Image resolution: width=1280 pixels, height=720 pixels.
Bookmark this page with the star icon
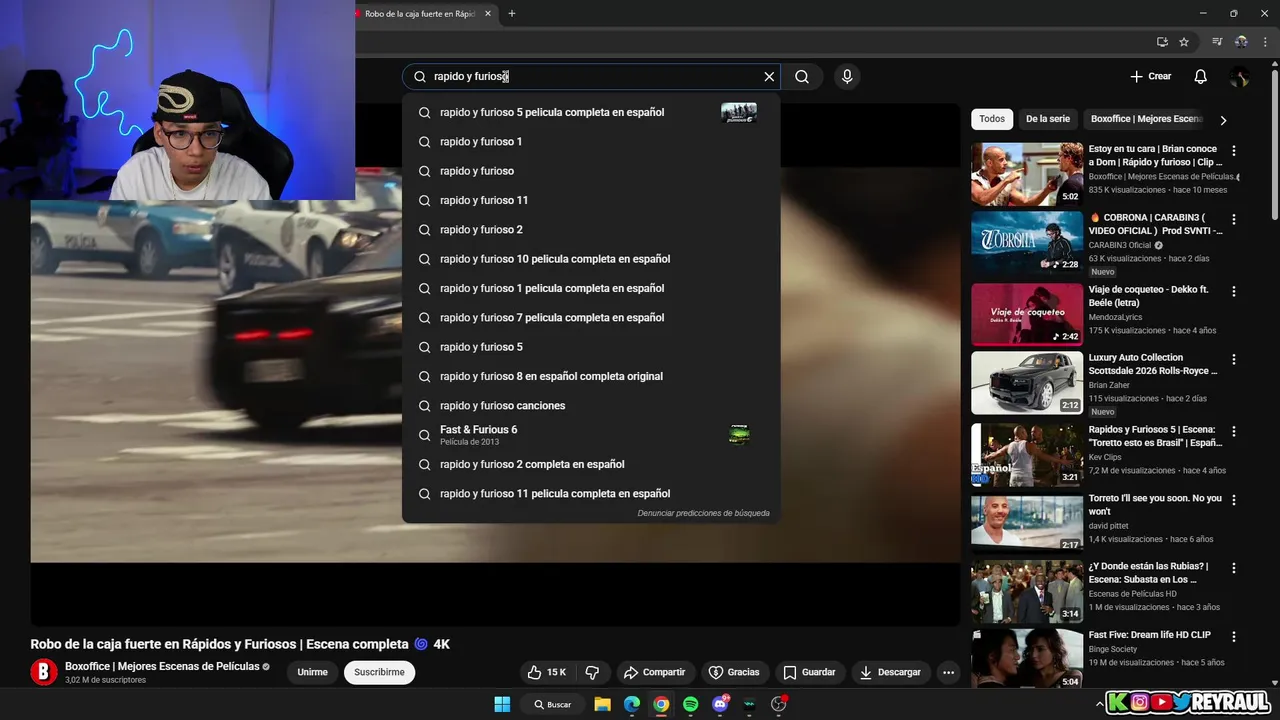pos(1184,42)
